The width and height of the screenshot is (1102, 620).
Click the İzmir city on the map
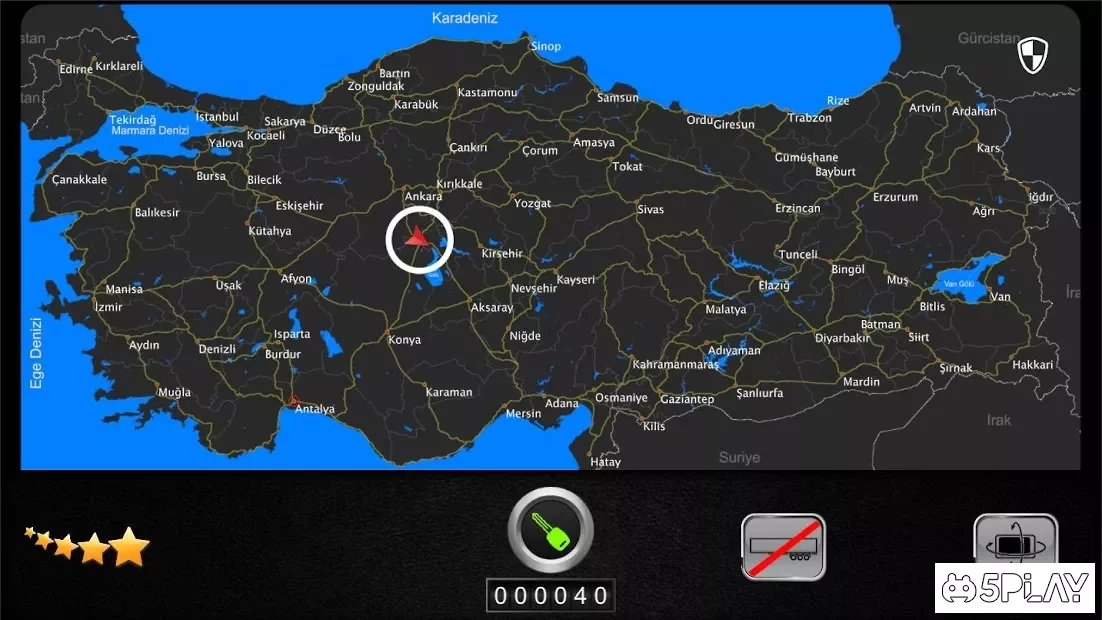click(x=107, y=307)
